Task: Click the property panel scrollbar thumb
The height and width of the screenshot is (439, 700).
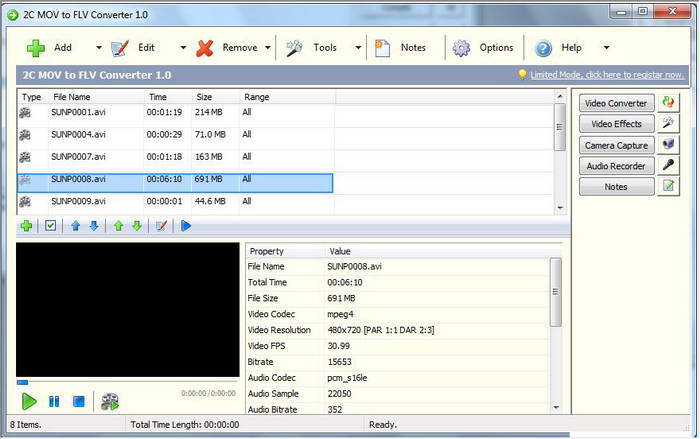Action: coord(556,292)
